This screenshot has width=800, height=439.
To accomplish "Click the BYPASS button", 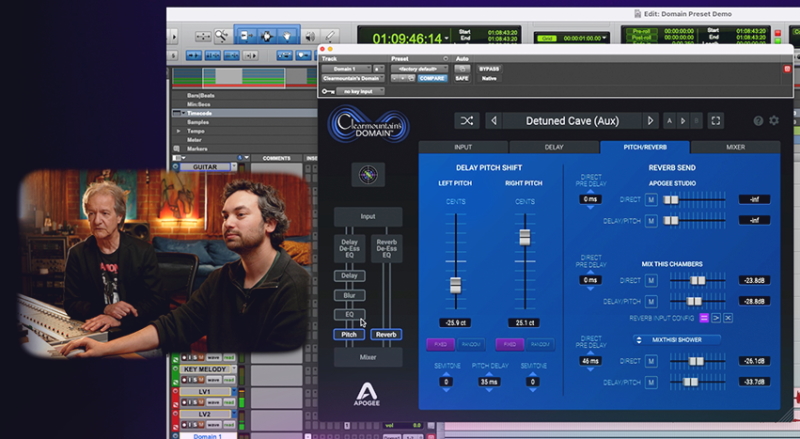I will pos(489,68).
